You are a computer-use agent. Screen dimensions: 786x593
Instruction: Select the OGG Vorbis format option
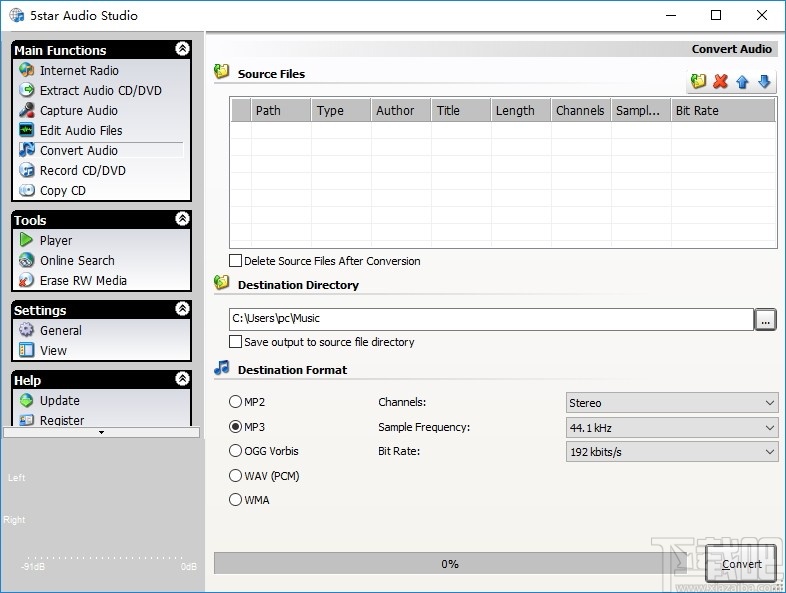coord(236,451)
